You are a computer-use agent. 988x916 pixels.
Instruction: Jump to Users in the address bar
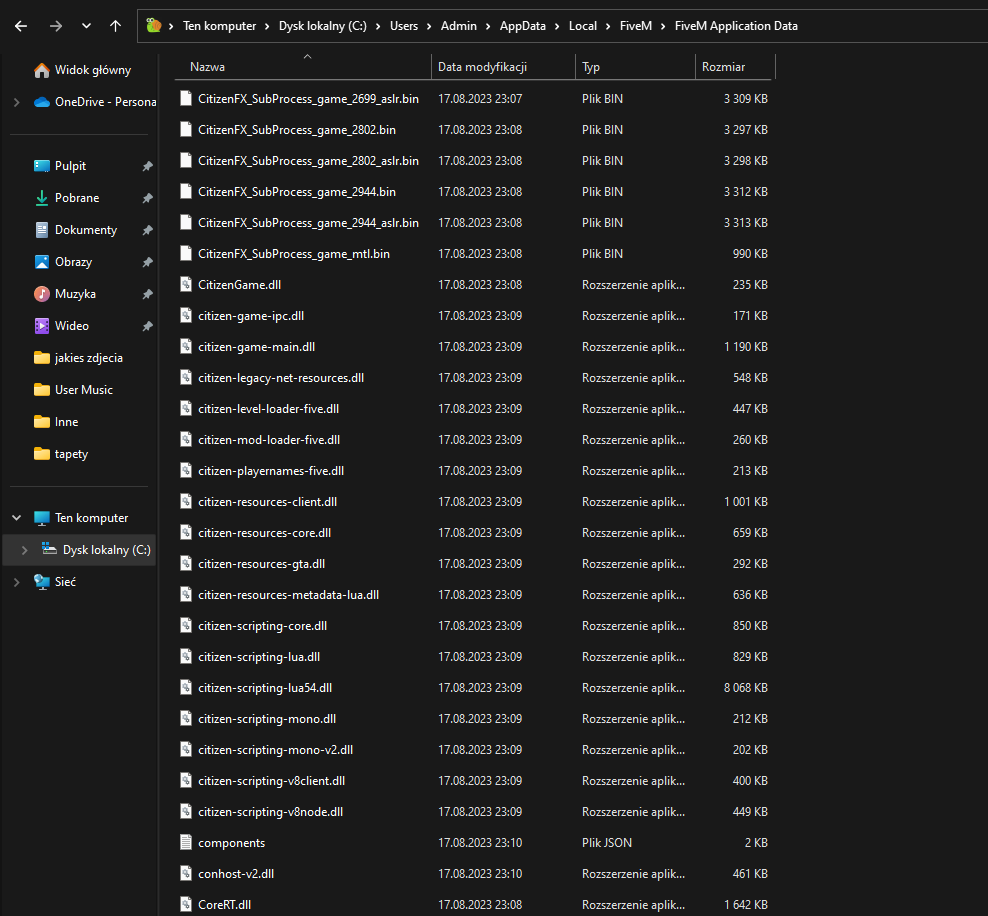tap(404, 26)
